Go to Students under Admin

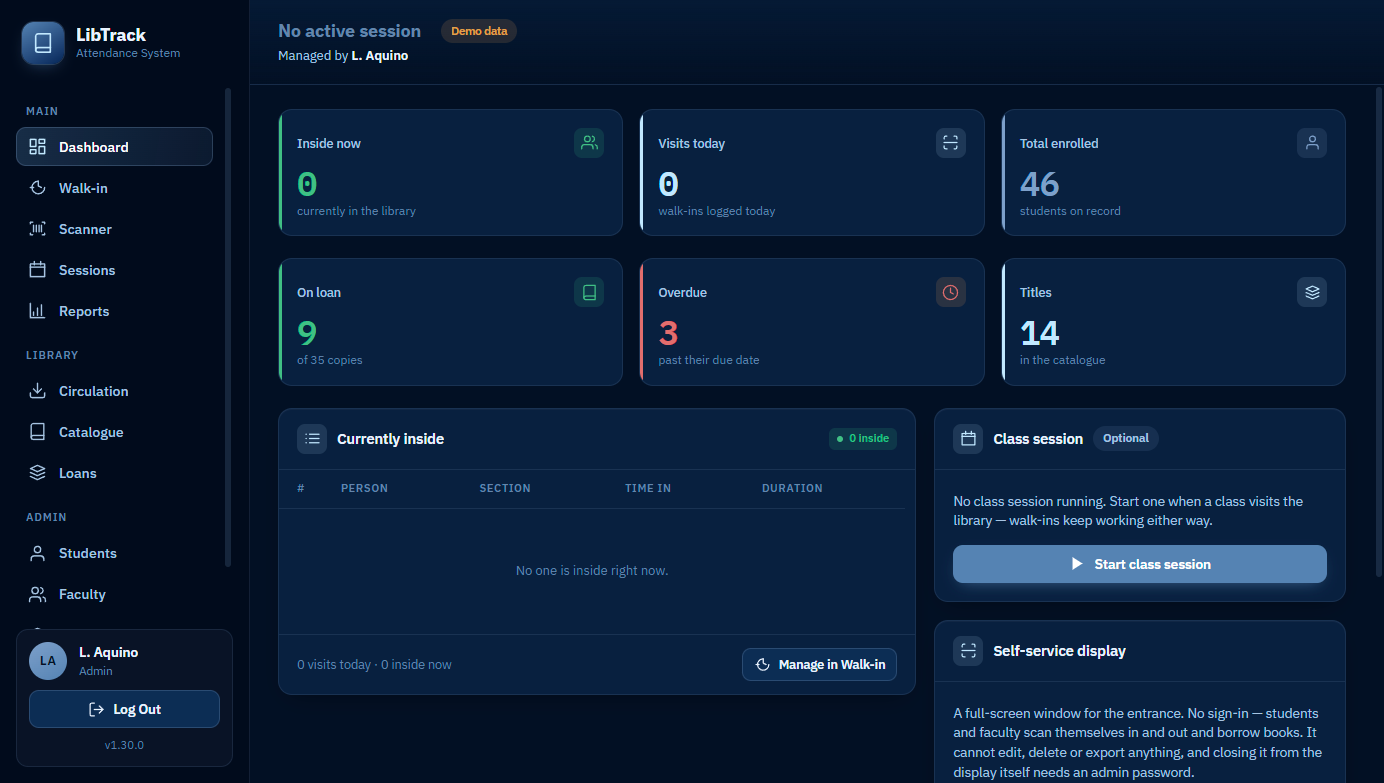tap(114, 553)
